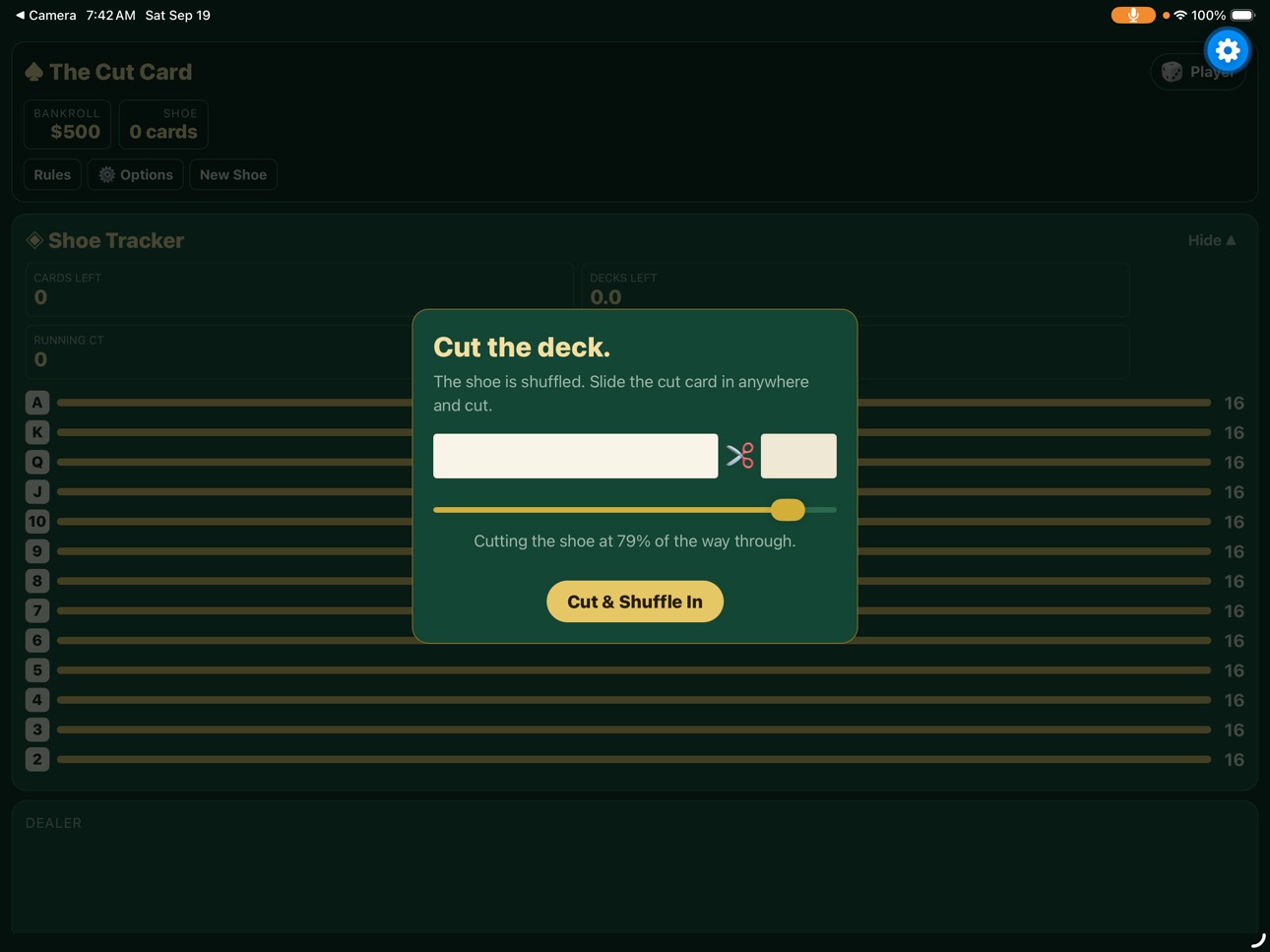The height and width of the screenshot is (952, 1270).
Task: Collapse Shoe Tracker with Hide toggle
Action: point(1212,240)
